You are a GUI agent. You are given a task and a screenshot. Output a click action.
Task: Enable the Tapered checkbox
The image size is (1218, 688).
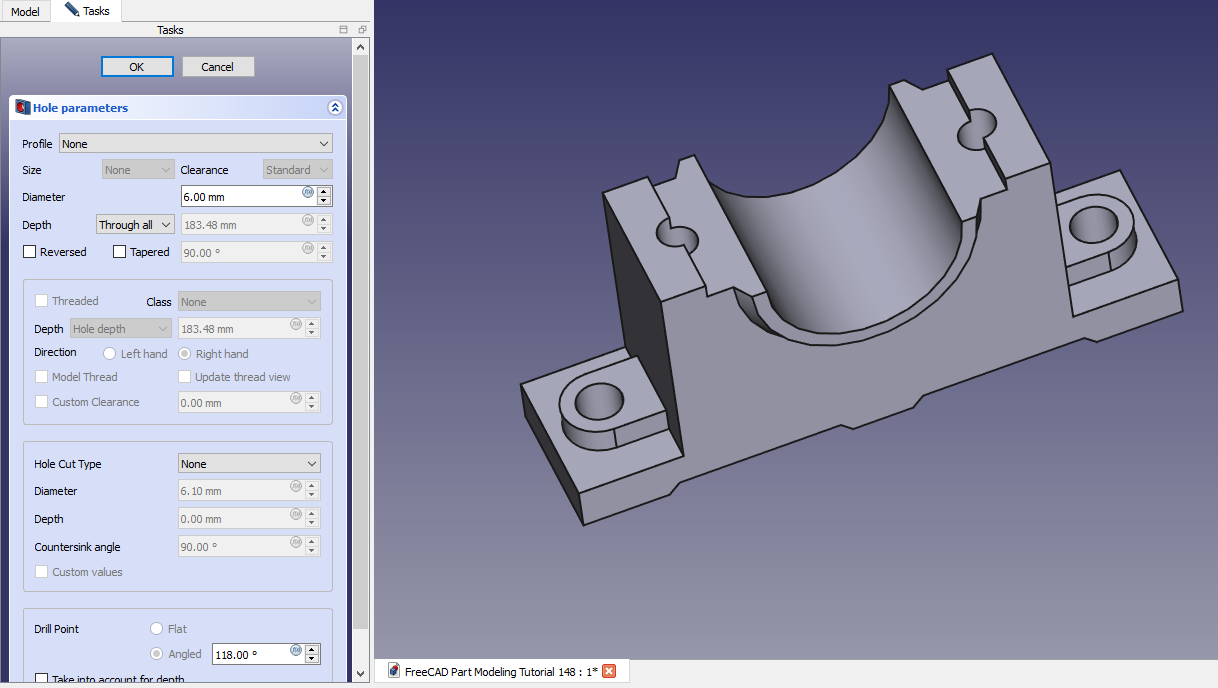click(x=119, y=252)
